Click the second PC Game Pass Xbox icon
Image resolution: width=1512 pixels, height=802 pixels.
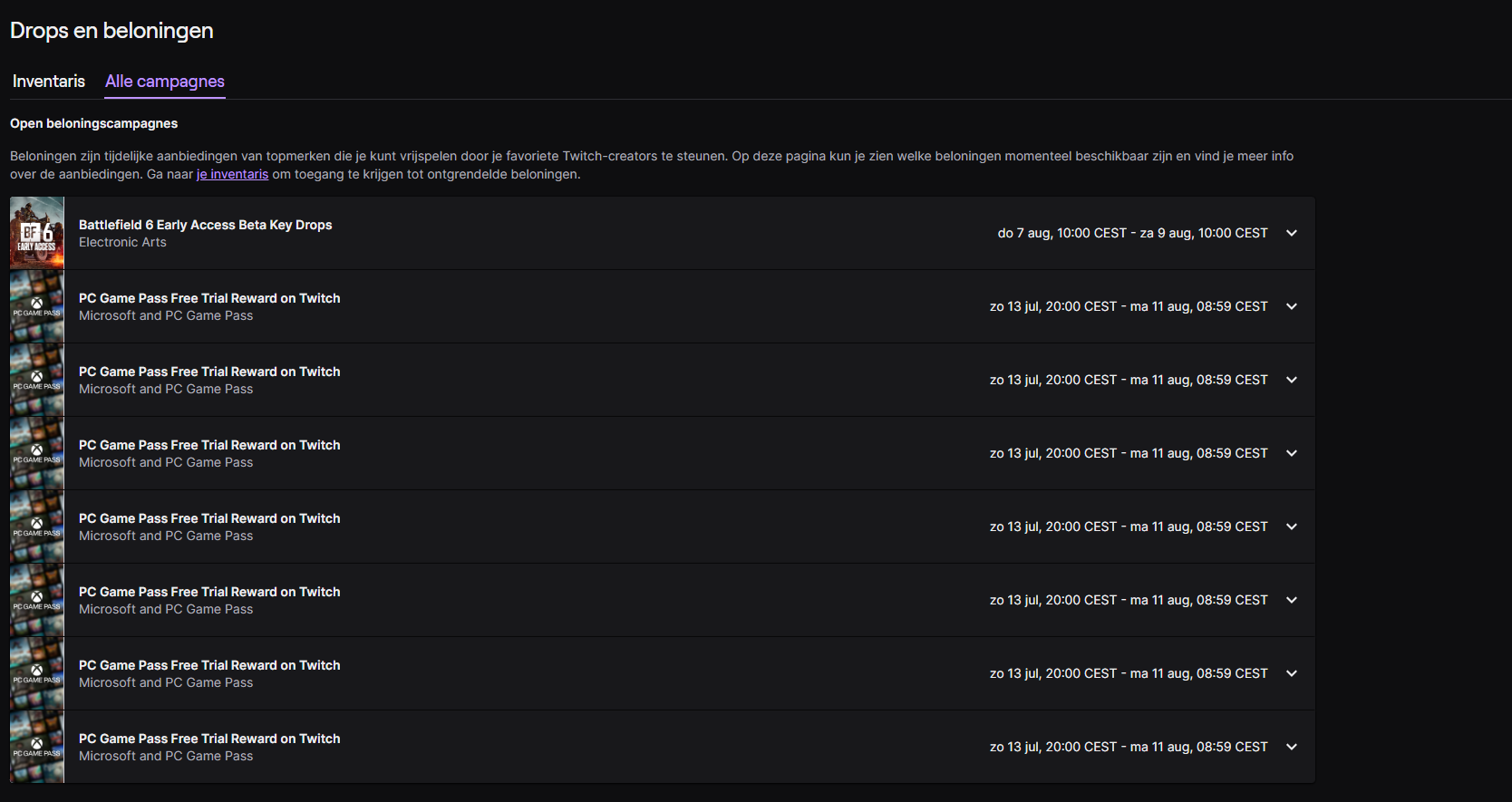coord(37,377)
